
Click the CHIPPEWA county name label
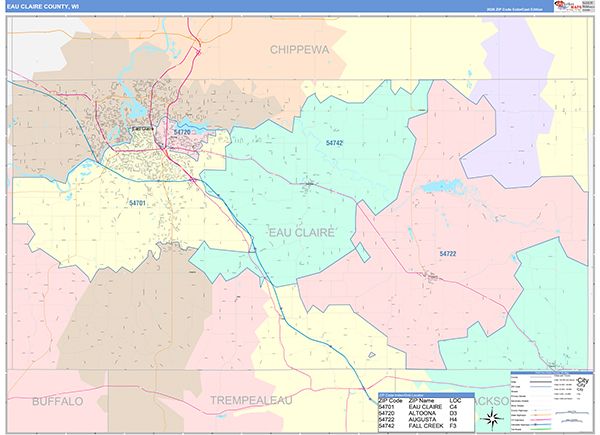(304, 48)
